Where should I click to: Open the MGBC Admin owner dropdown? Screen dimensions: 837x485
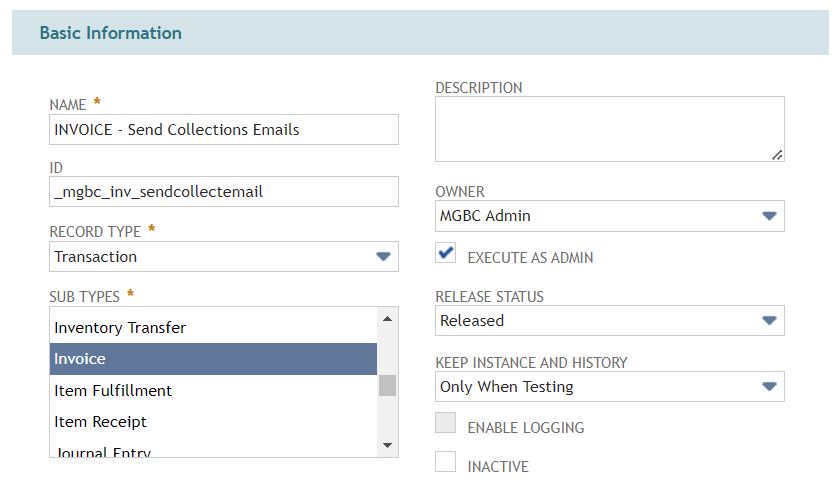click(610, 216)
